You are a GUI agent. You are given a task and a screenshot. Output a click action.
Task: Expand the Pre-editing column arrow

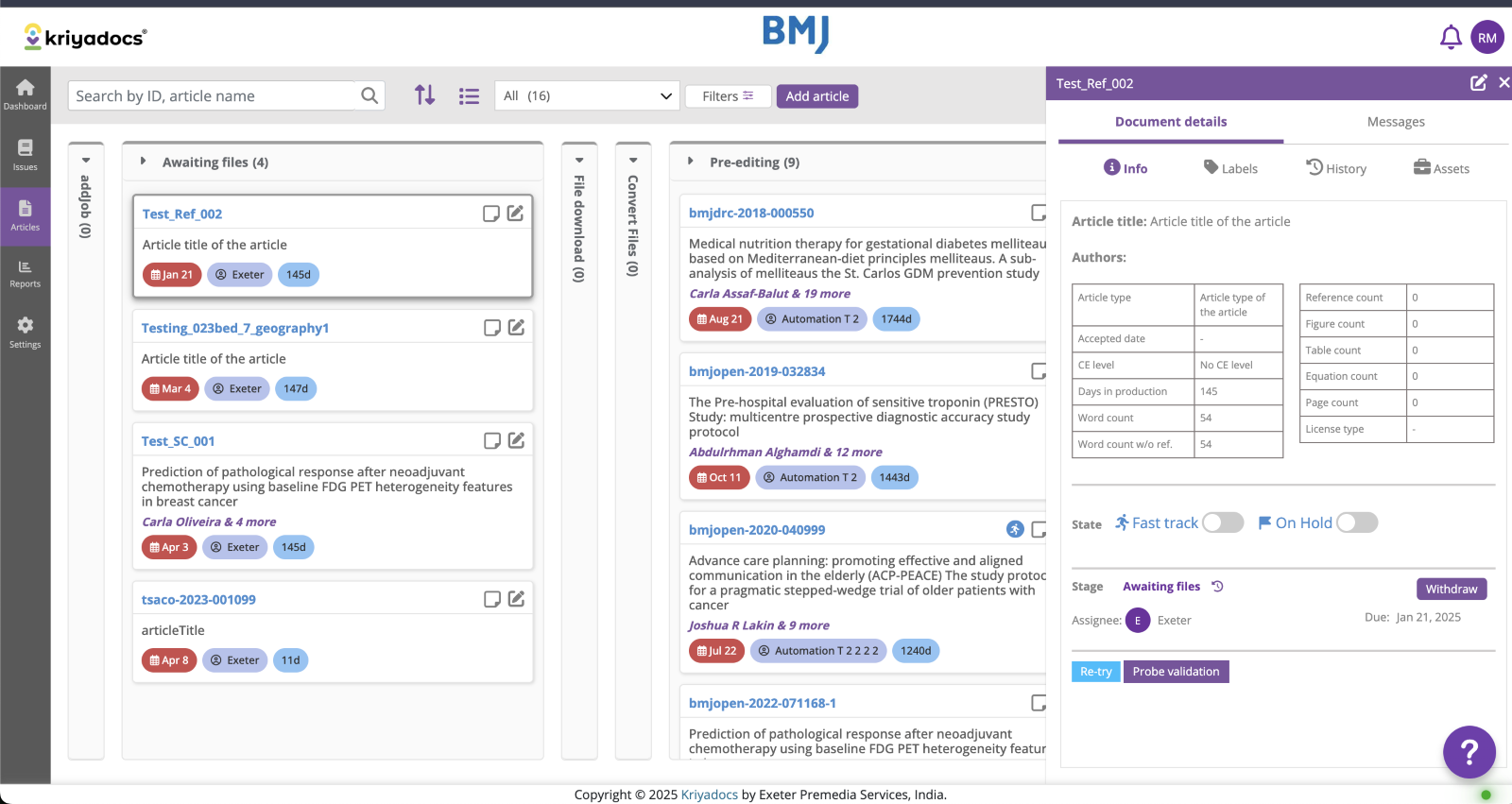(691, 162)
